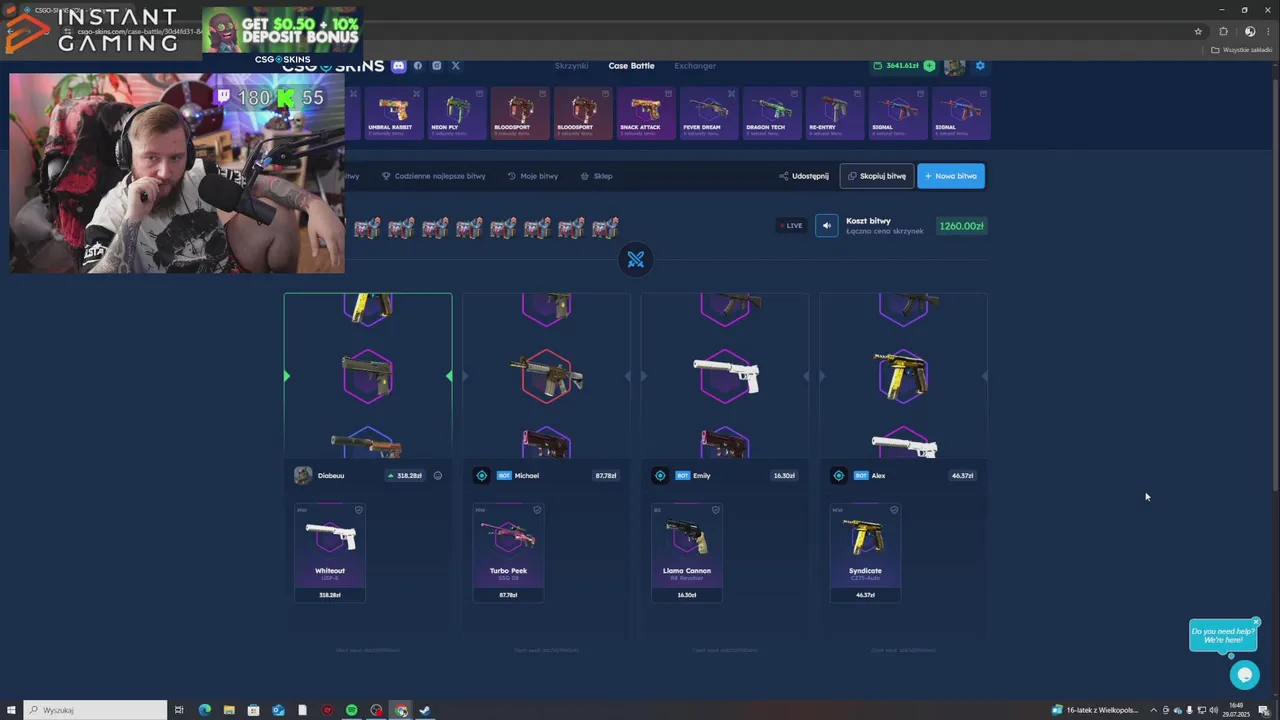Open the Sklep section
Viewport: 1280px width, 720px height.
click(x=597, y=176)
